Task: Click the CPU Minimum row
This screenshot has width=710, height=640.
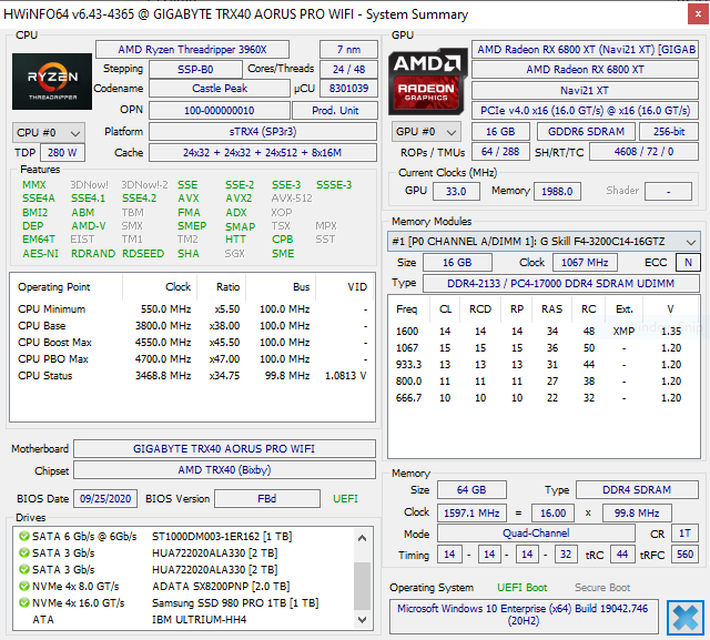Action: 192,309
